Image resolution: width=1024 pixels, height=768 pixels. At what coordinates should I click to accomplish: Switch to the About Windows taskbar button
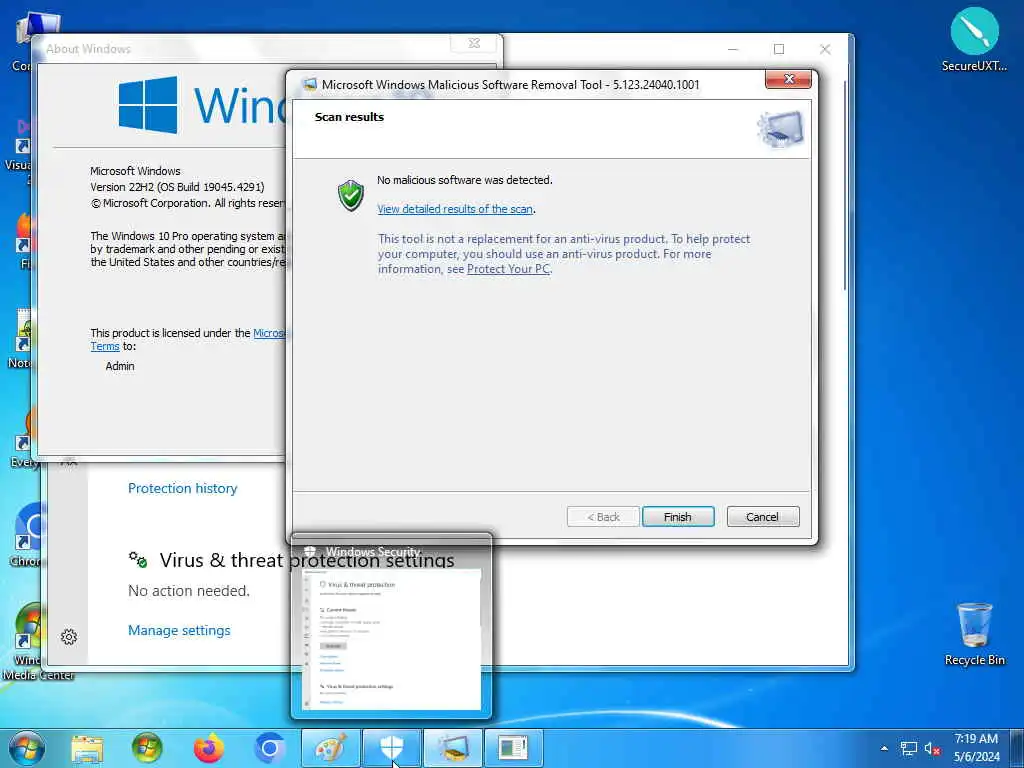(x=513, y=748)
